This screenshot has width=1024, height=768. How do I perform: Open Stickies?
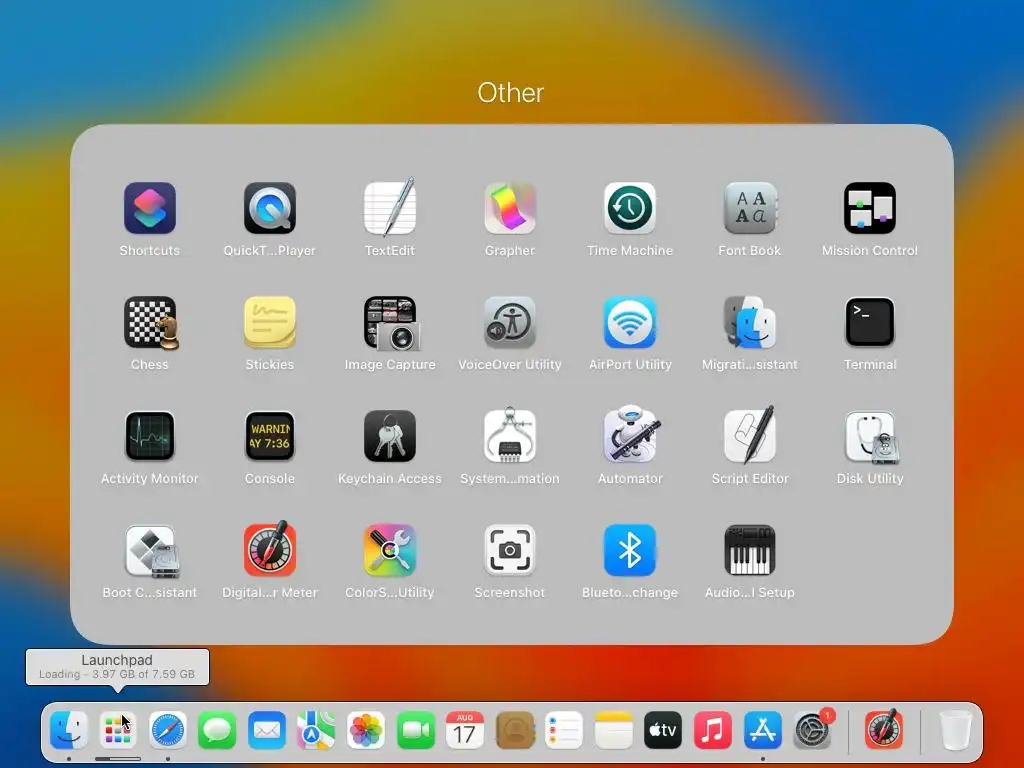[270, 323]
